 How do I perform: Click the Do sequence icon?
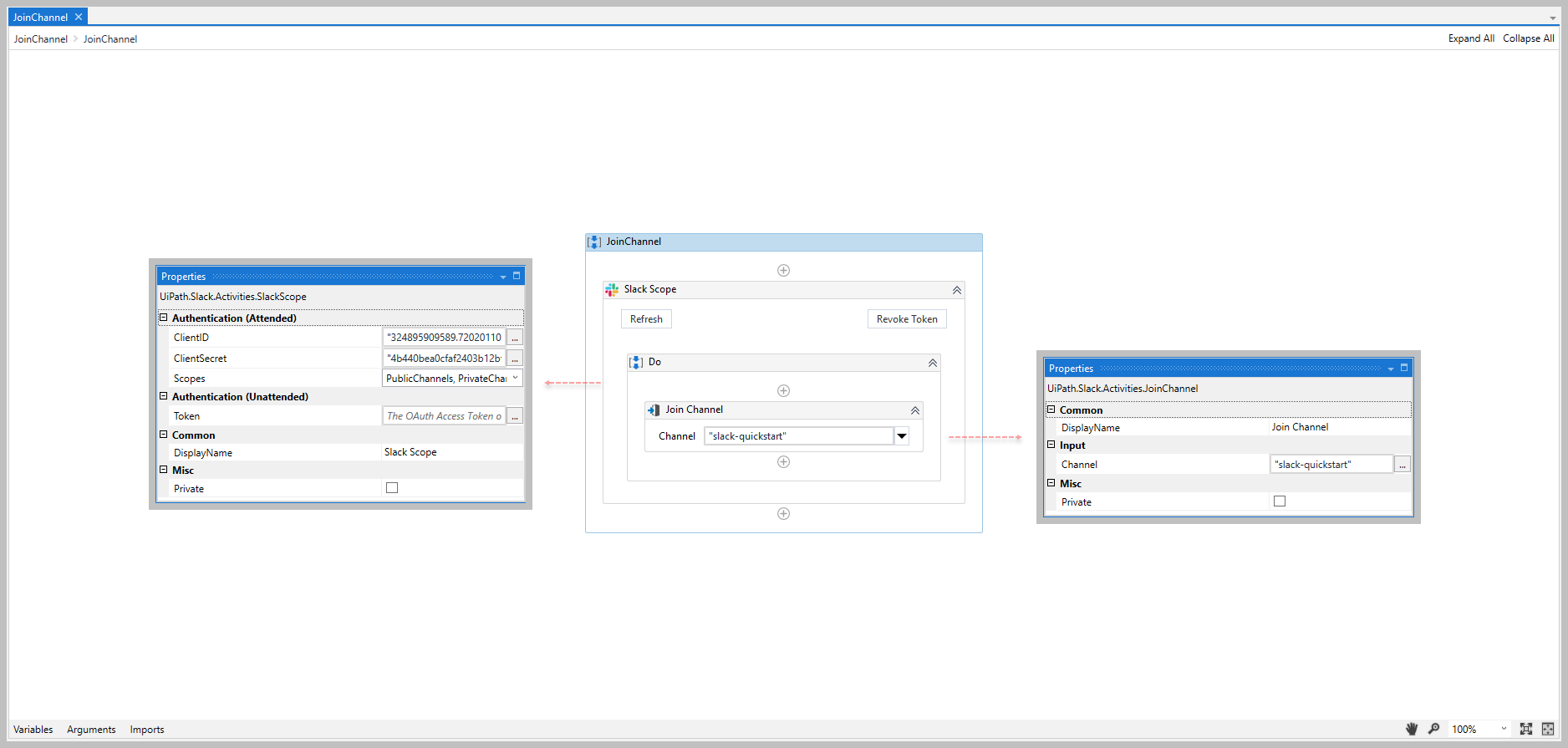pos(636,362)
